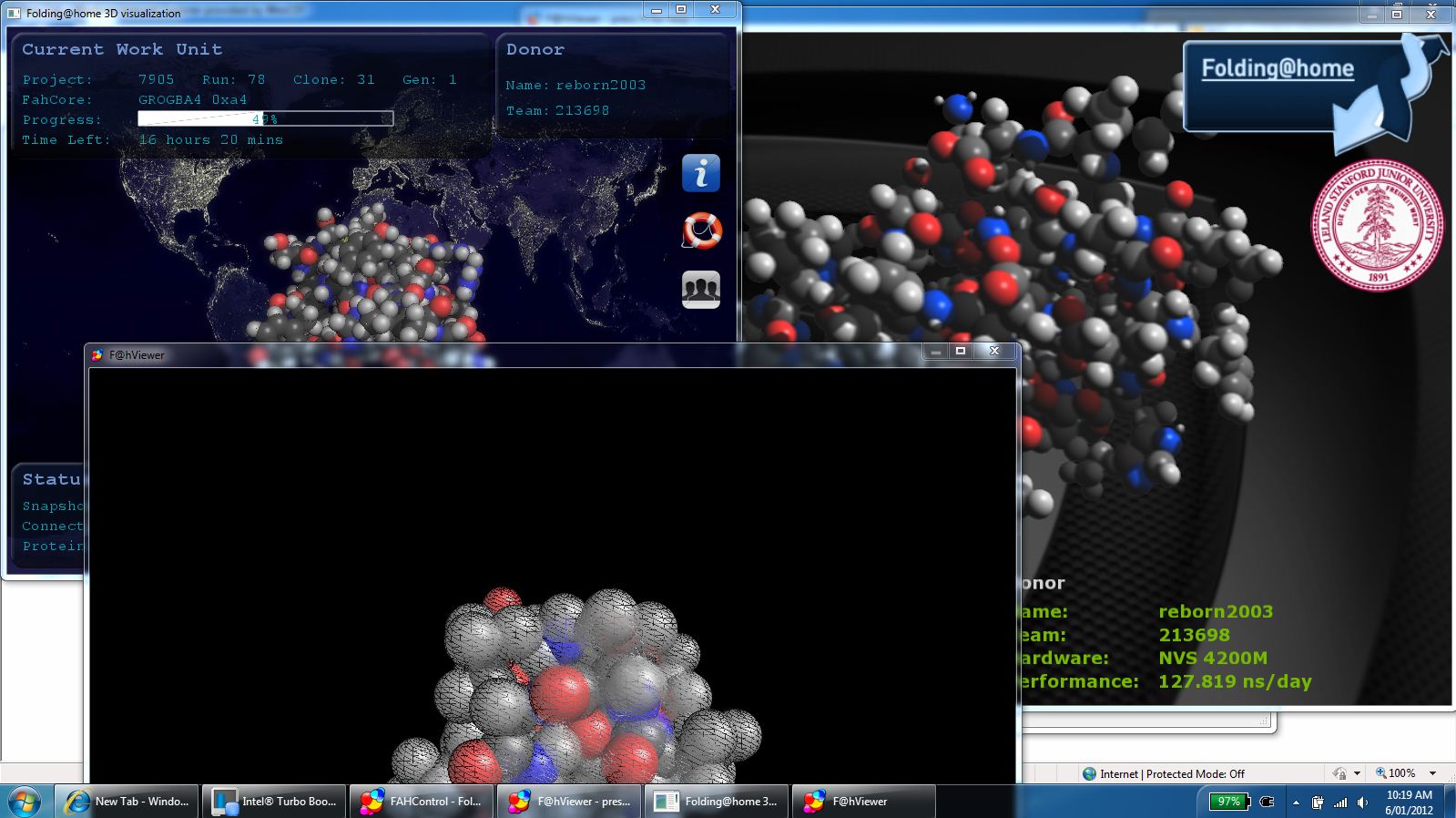Minimize the Folding@home 3D visualization window

click(x=656, y=10)
